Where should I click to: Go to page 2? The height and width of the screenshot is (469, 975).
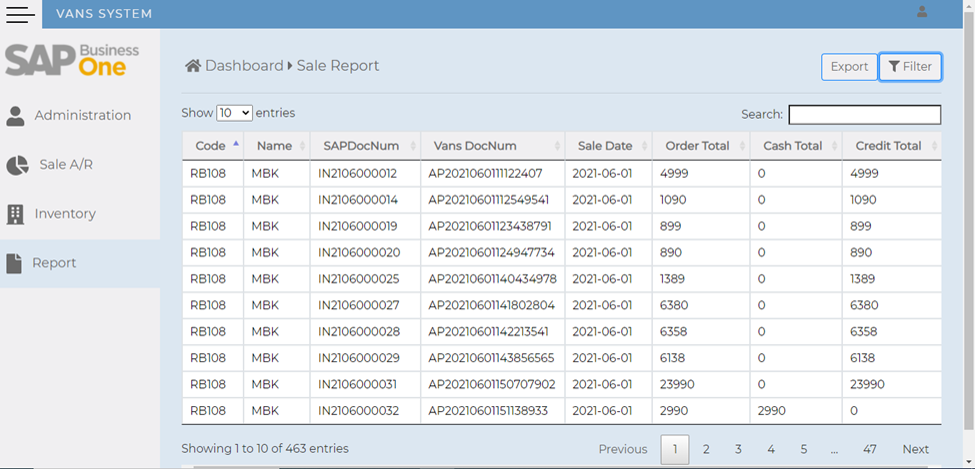click(706, 449)
